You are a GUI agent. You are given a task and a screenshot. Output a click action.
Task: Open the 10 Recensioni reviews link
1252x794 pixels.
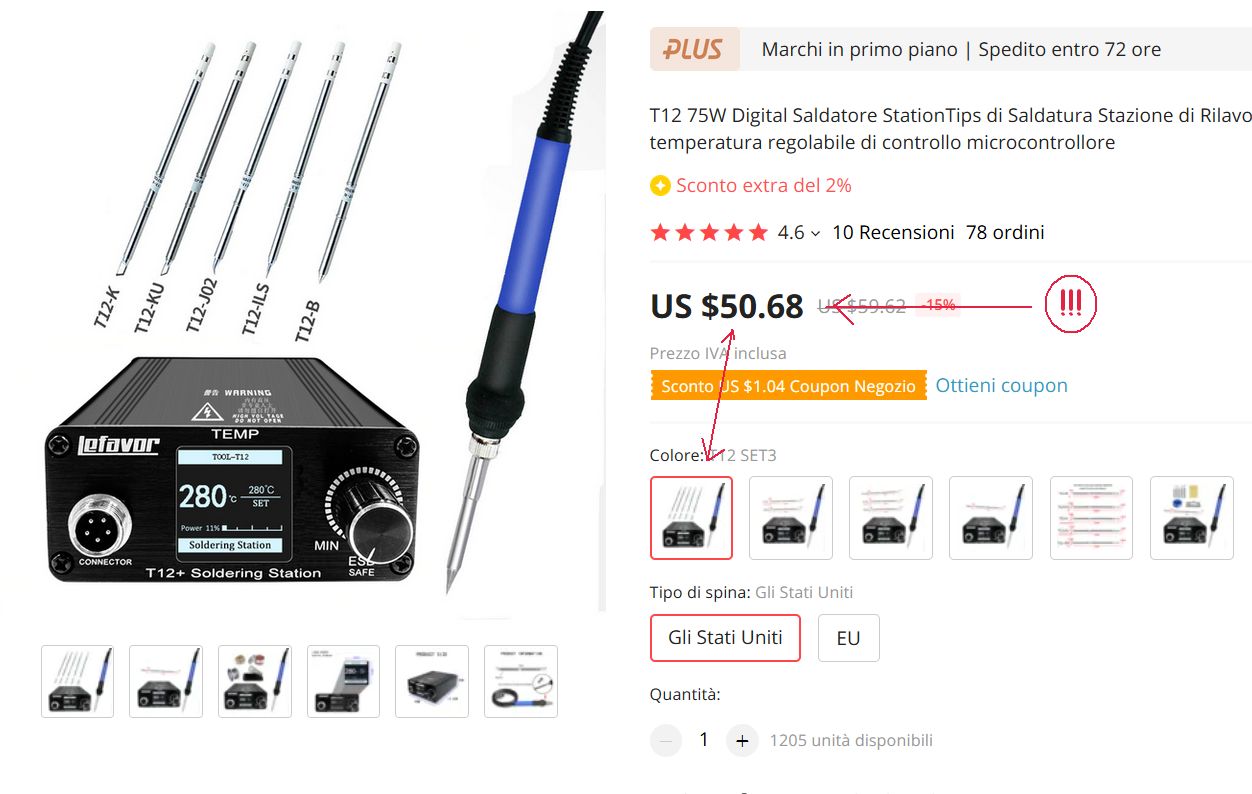coord(893,233)
